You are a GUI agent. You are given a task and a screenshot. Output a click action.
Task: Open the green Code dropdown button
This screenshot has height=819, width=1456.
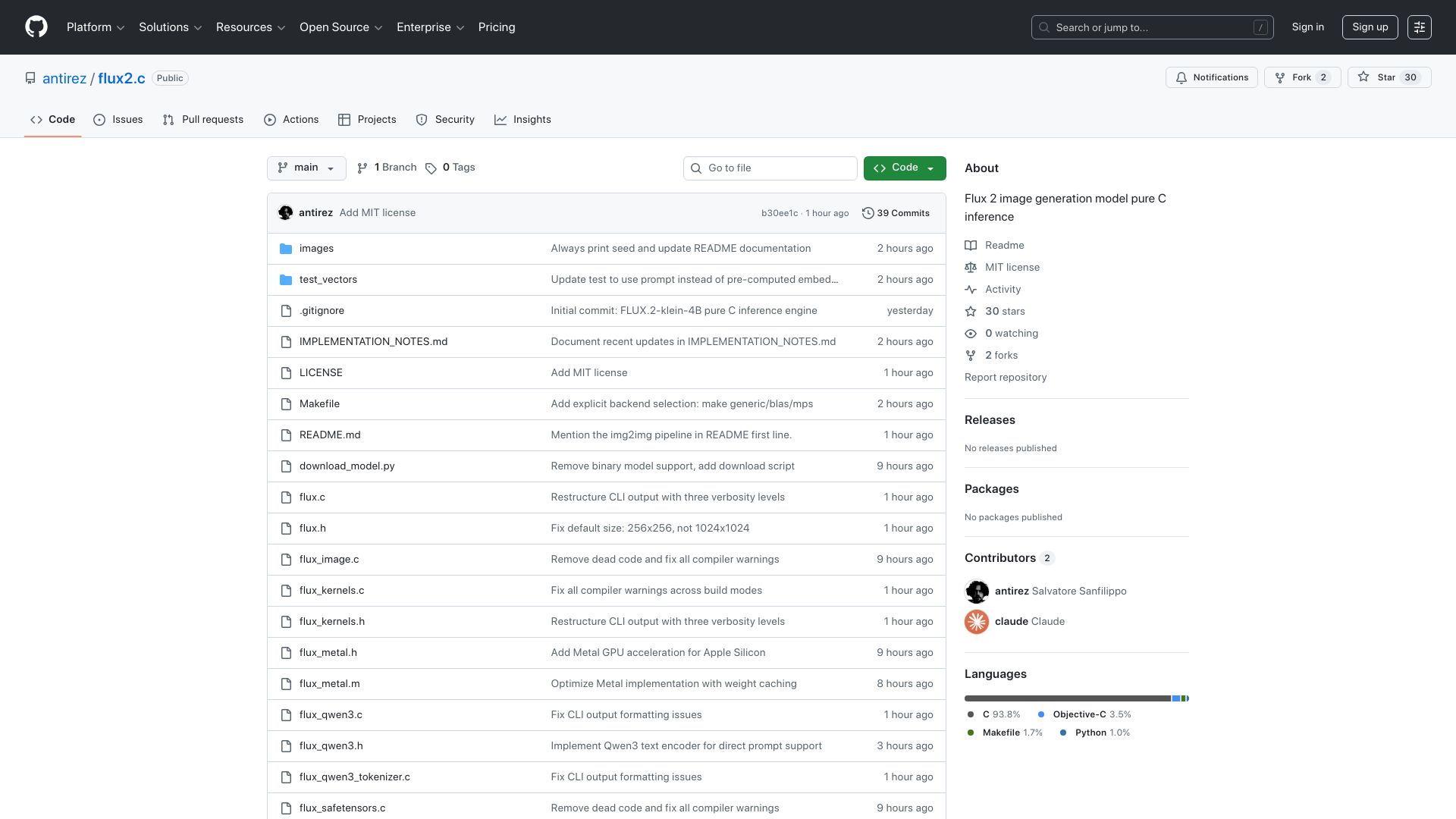pyautogui.click(x=905, y=168)
